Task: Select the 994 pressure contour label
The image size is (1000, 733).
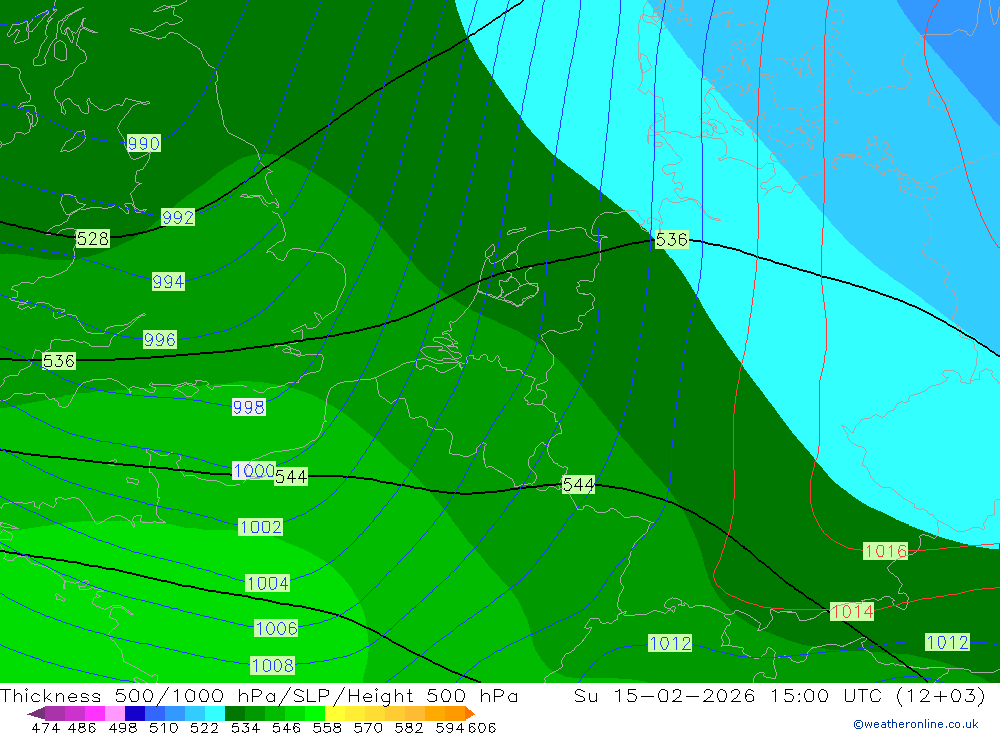Action: [x=168, y=281]
